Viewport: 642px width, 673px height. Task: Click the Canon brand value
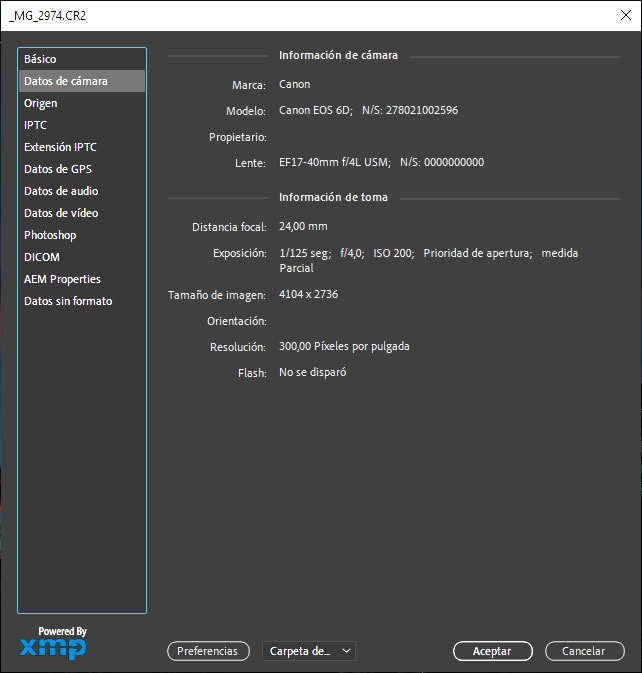click(294, 84)
